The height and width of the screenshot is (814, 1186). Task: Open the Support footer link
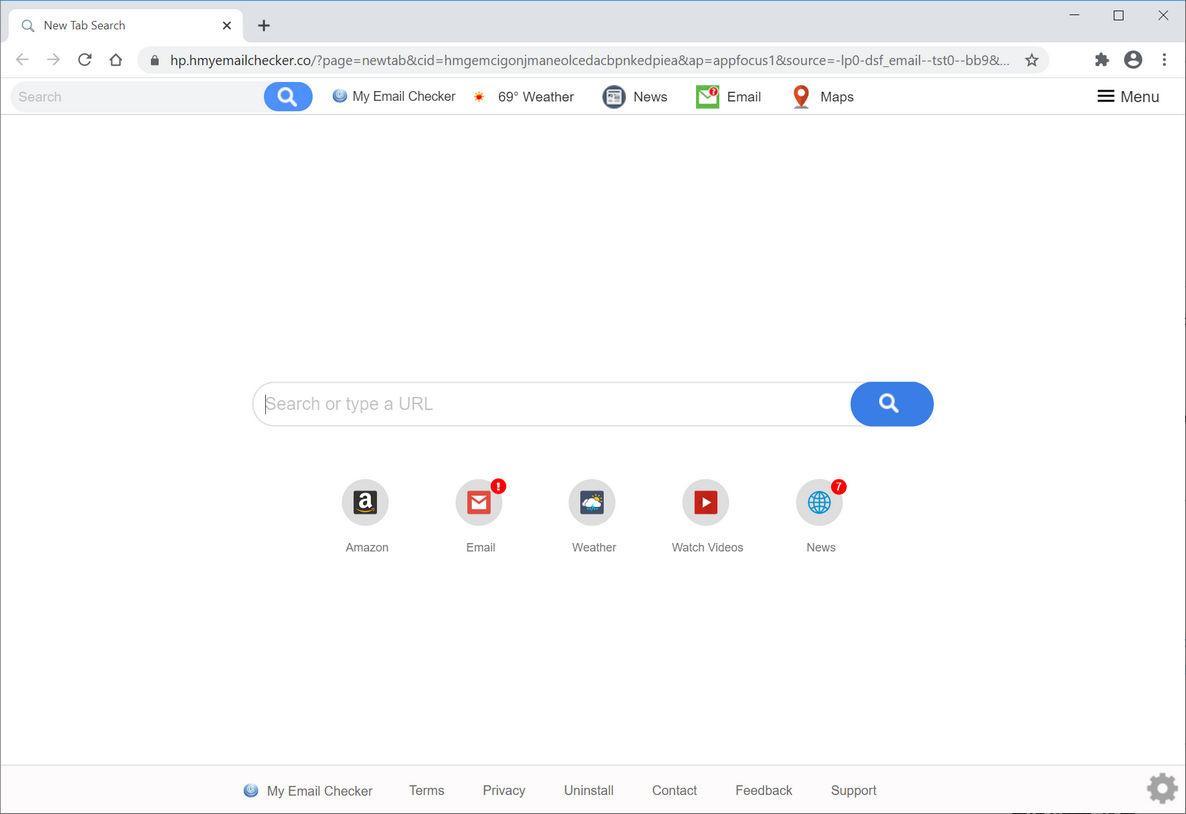tap(853, 790)
